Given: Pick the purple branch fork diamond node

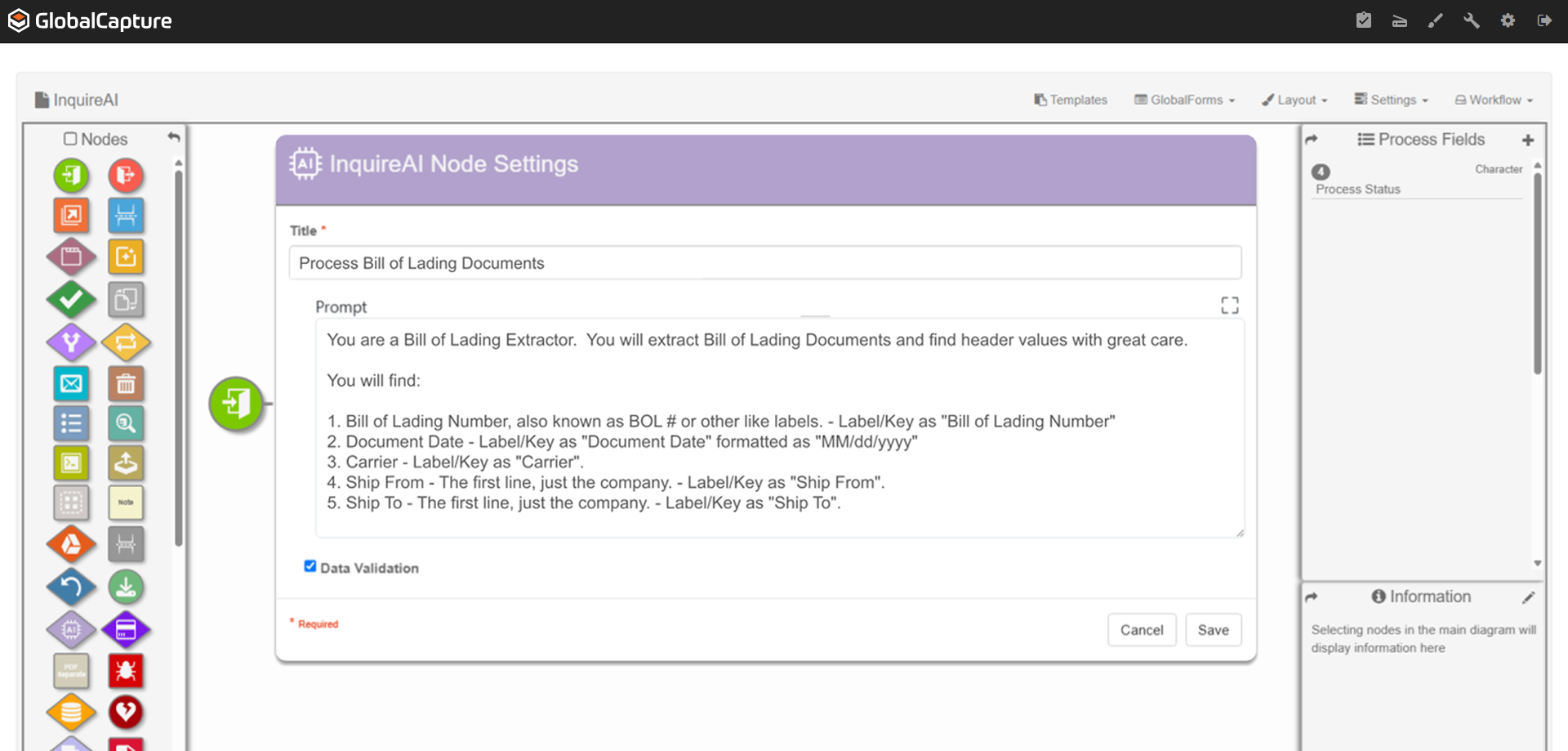Looking at the screenshot, I should tap(71, 342).
